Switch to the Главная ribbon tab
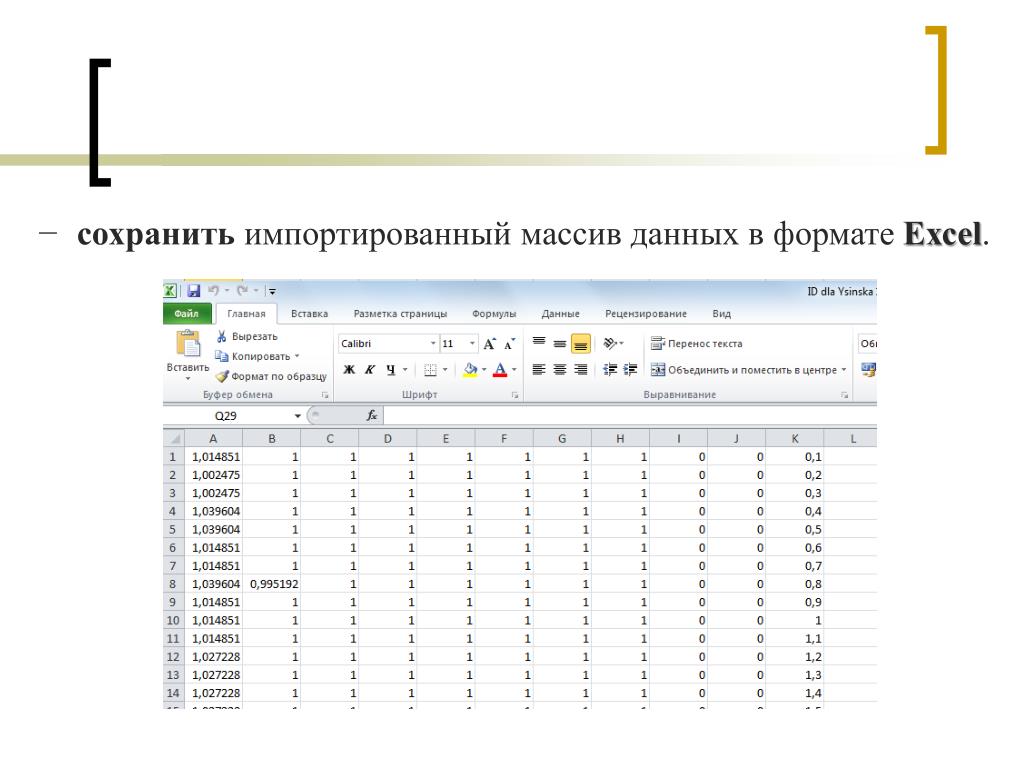The width and height of the screenshot is (1024, 768). pos(246,313)
